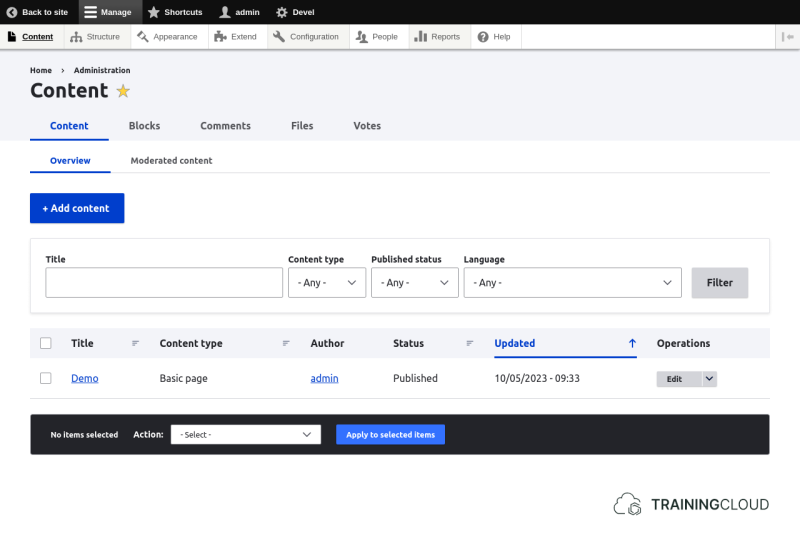Image resolution: width=800 pixels, height=547 pixels.
Task: Click the 'Published' status cell
Action: (415, 378)
